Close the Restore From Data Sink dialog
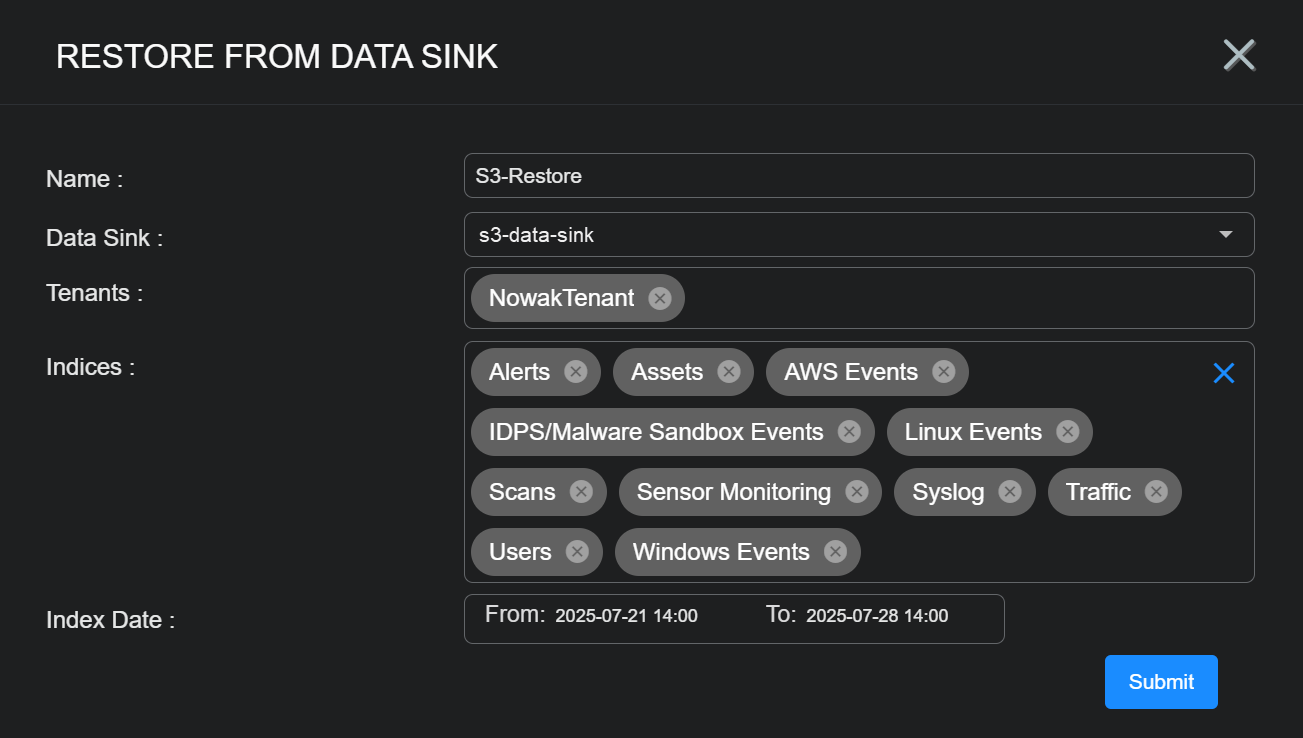The width and height of the screenshot is (1303, 738). pyautogui.click(x=1239, y=55)
